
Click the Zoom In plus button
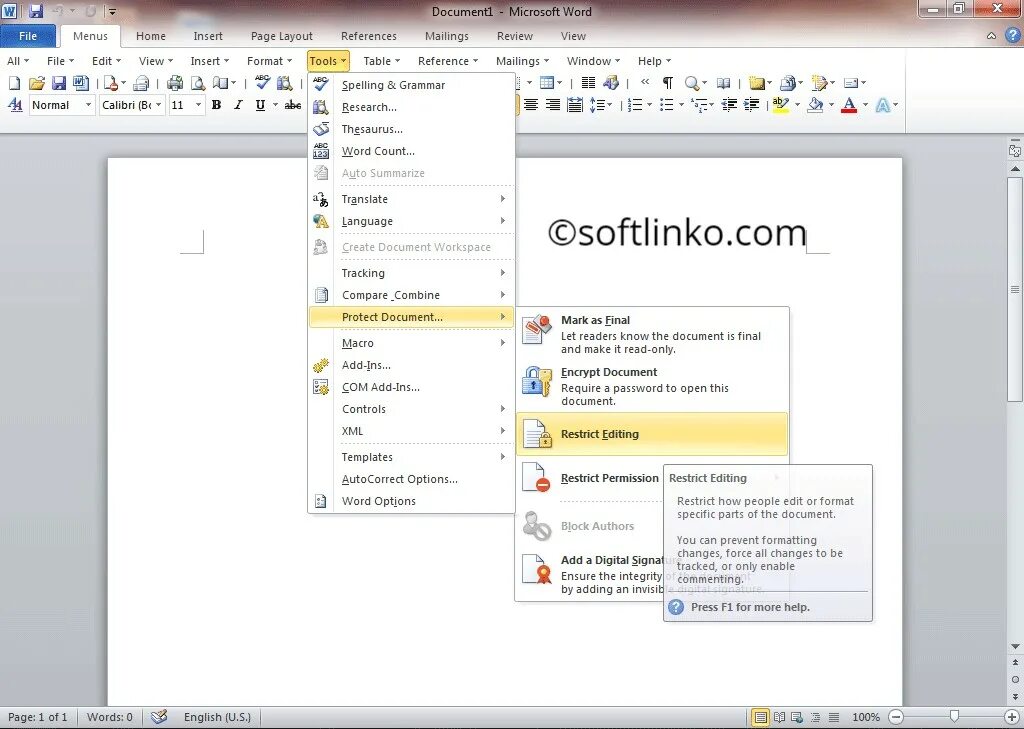click(1012, 717)
